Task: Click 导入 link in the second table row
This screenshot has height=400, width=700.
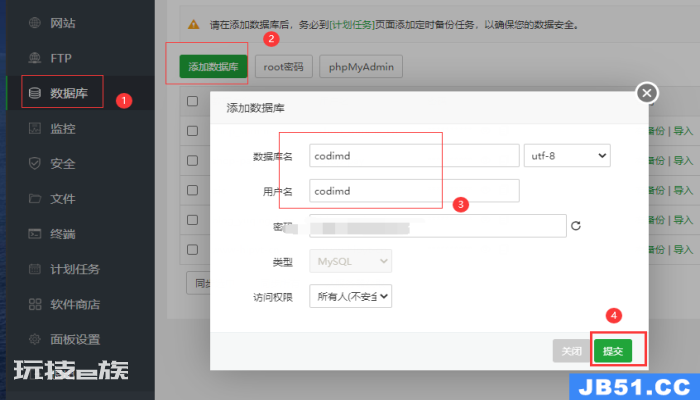Action: point(683,160)
